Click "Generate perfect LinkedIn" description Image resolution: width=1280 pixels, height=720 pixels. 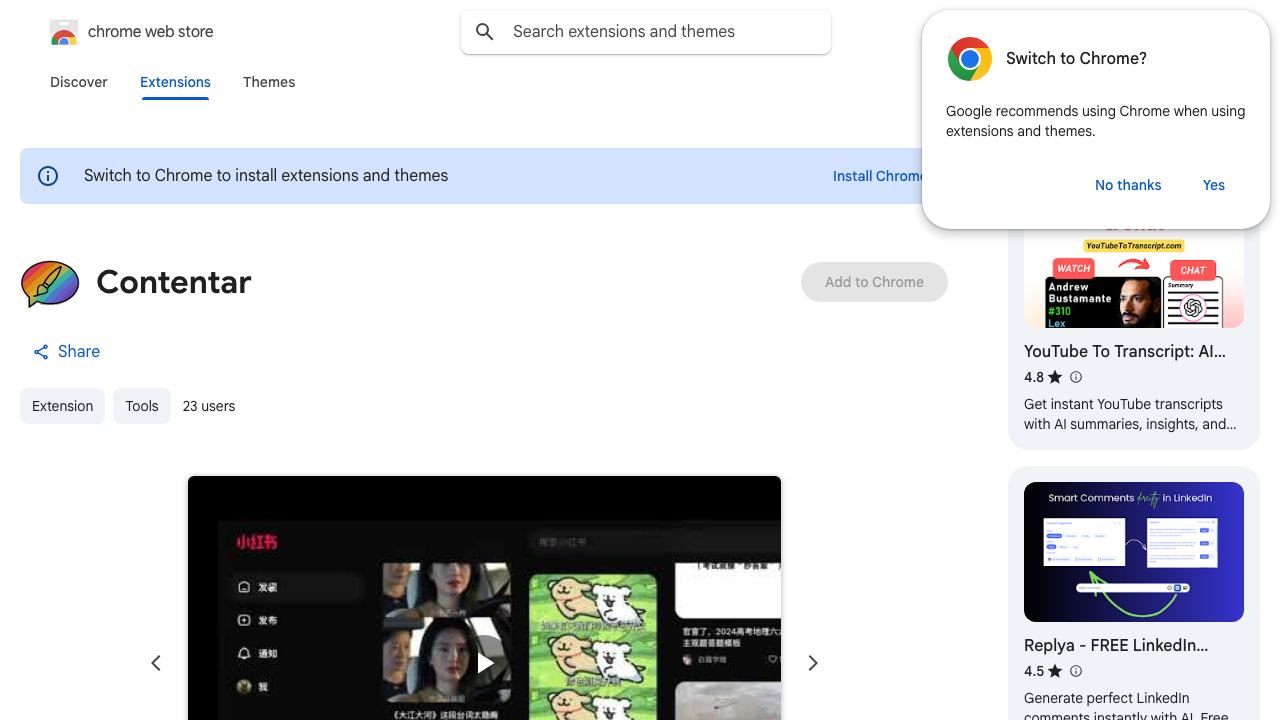[1128, 707]
